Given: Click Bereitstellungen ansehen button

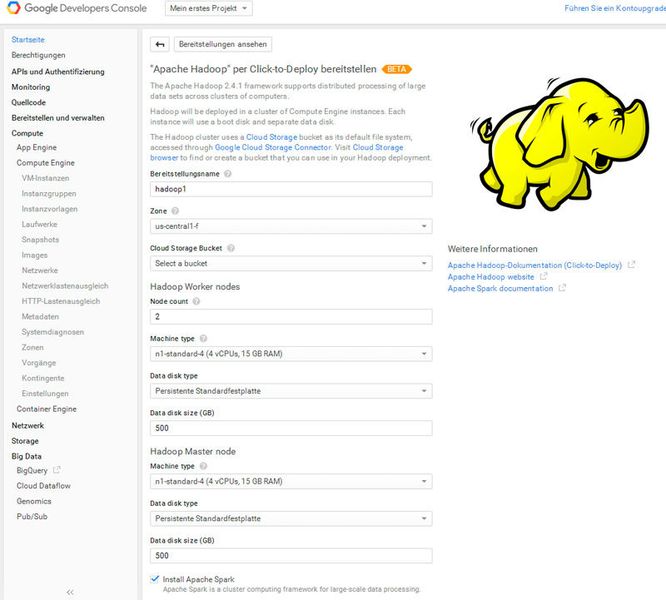Looking at the screenshot, I should coord(223,44).
